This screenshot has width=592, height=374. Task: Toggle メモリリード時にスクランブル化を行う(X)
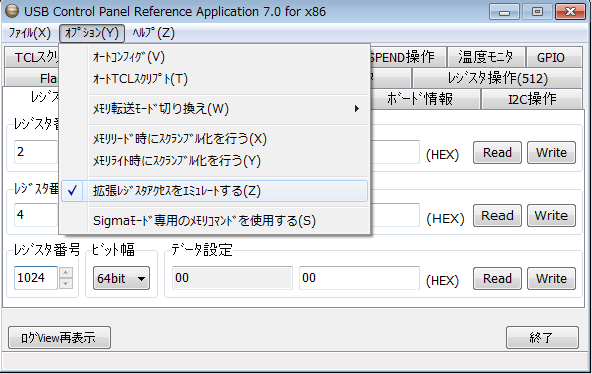pos(214,139)
